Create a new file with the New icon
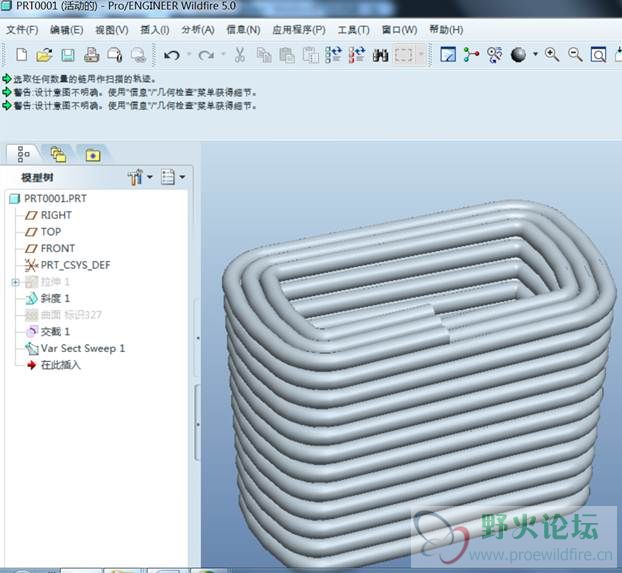The width and height of the screenshot is (622, 573). [x=21, y=55]
